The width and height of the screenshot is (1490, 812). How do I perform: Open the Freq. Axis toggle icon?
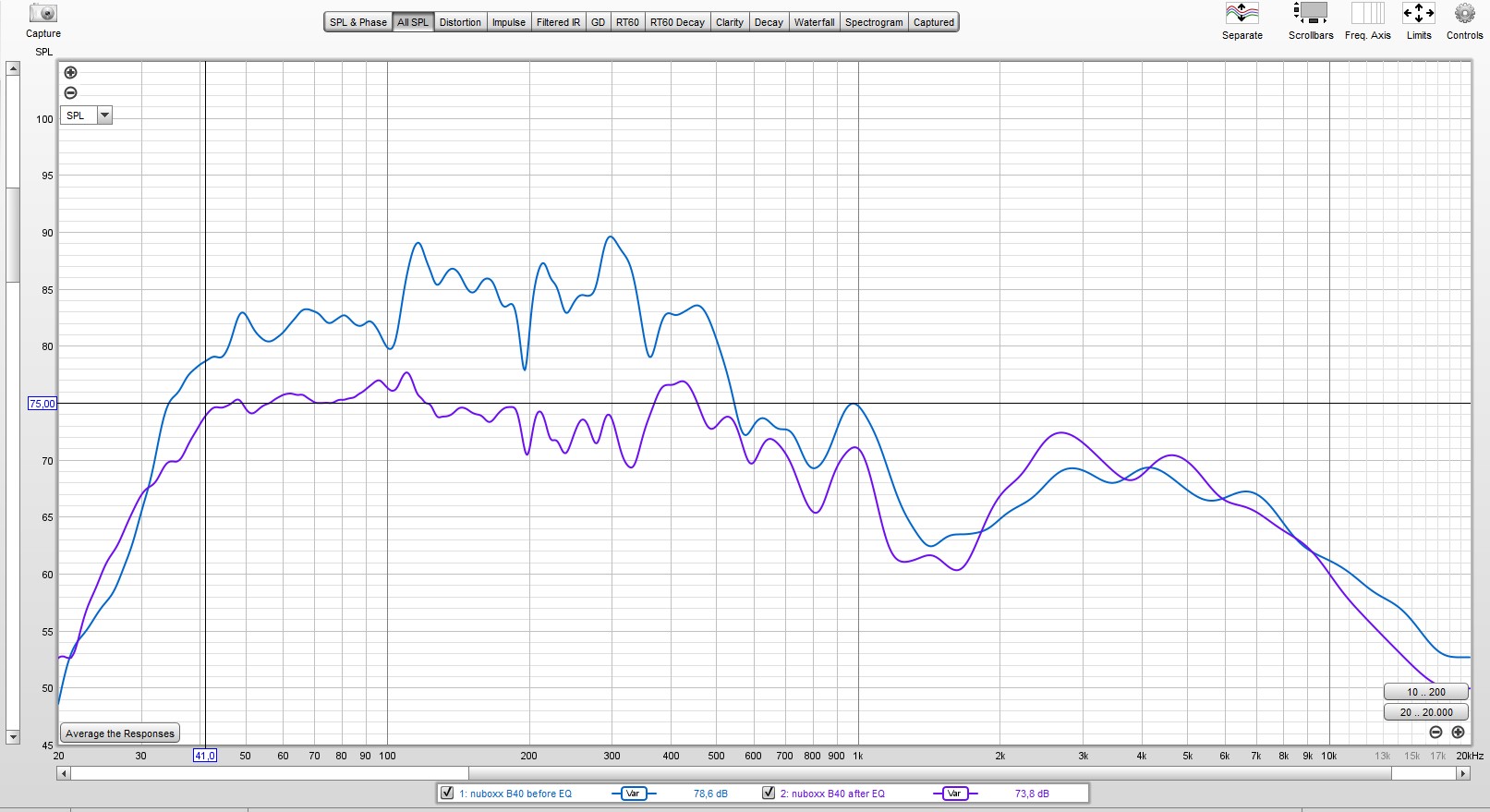click(x=1367, y=14)
